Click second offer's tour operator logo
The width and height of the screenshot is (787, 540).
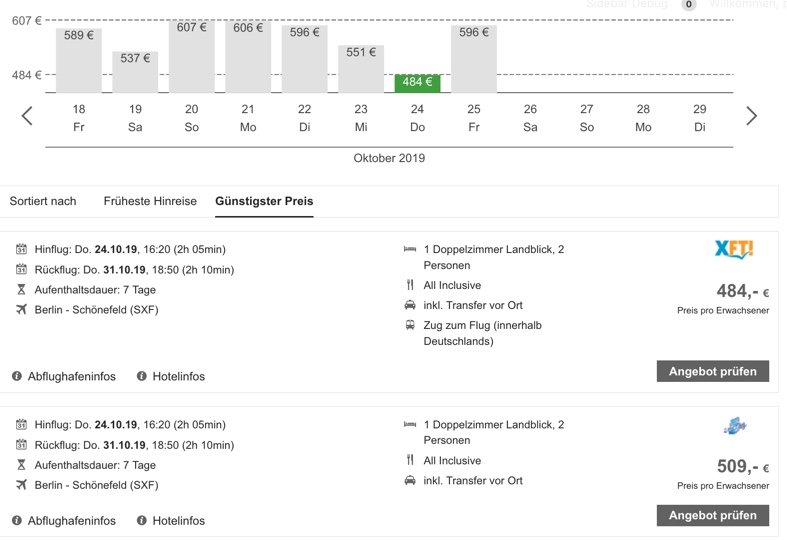[x=735, y=427]
